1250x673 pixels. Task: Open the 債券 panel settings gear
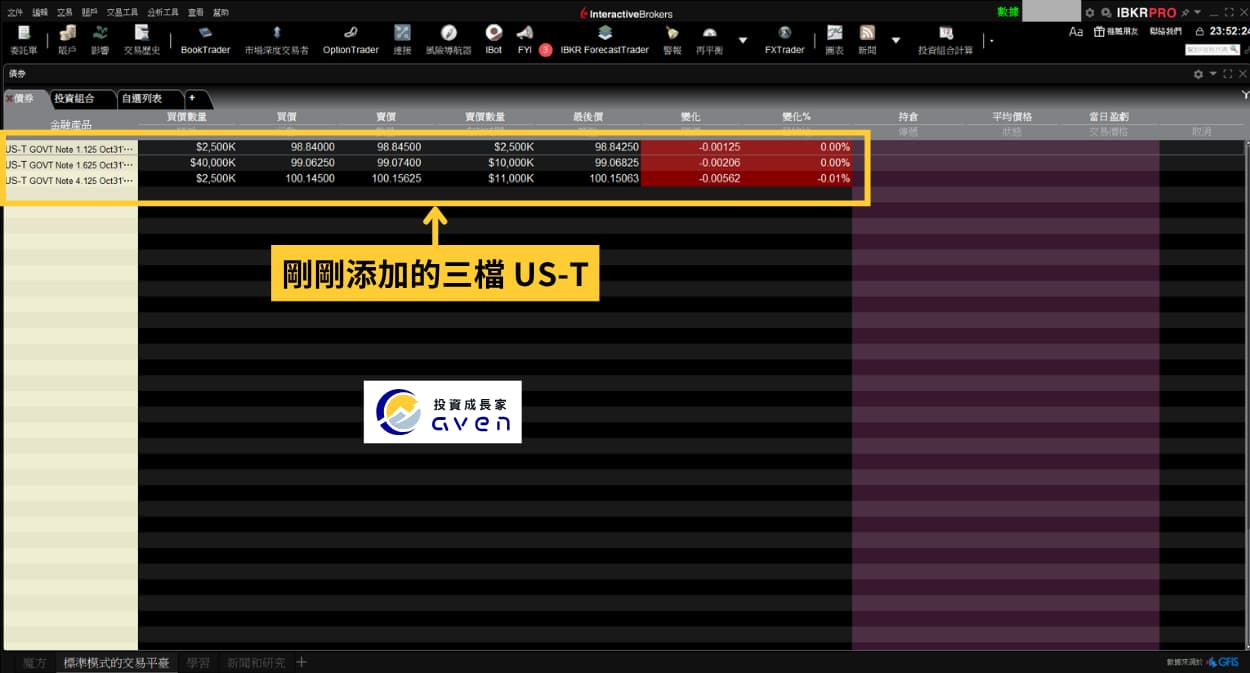pos(1199,74)
